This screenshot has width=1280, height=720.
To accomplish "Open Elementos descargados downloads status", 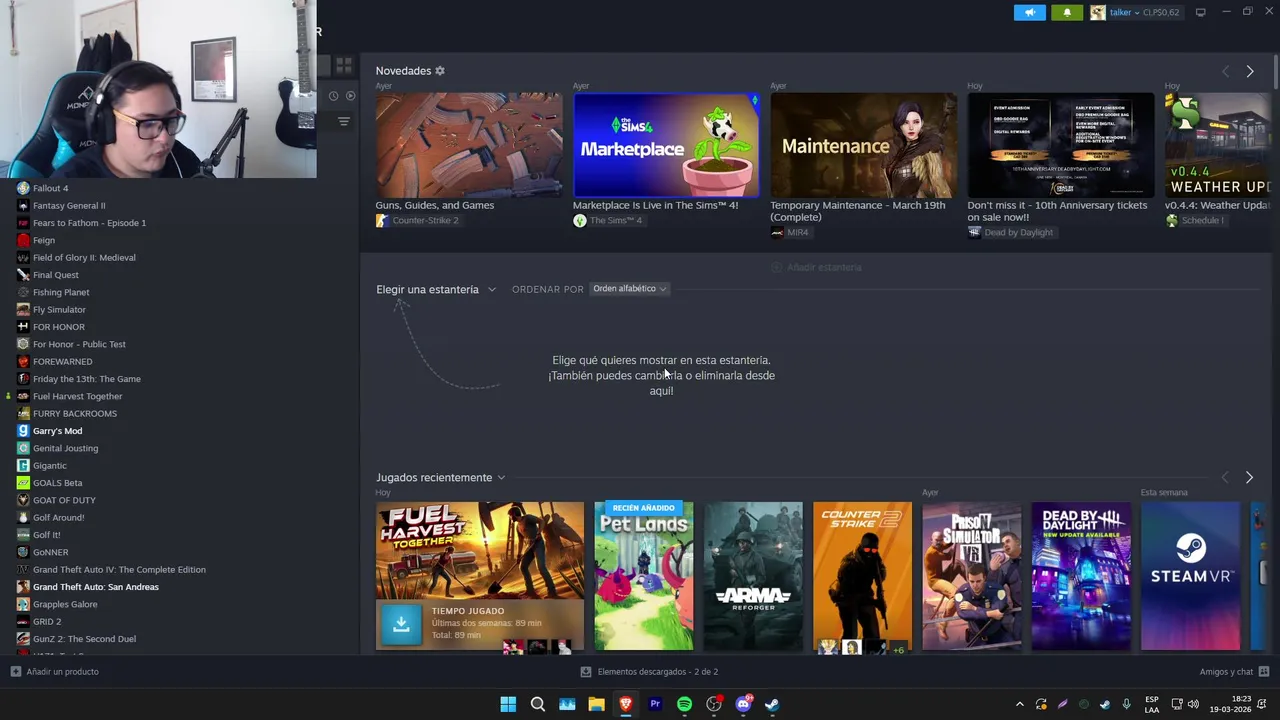I will point(650,672).
